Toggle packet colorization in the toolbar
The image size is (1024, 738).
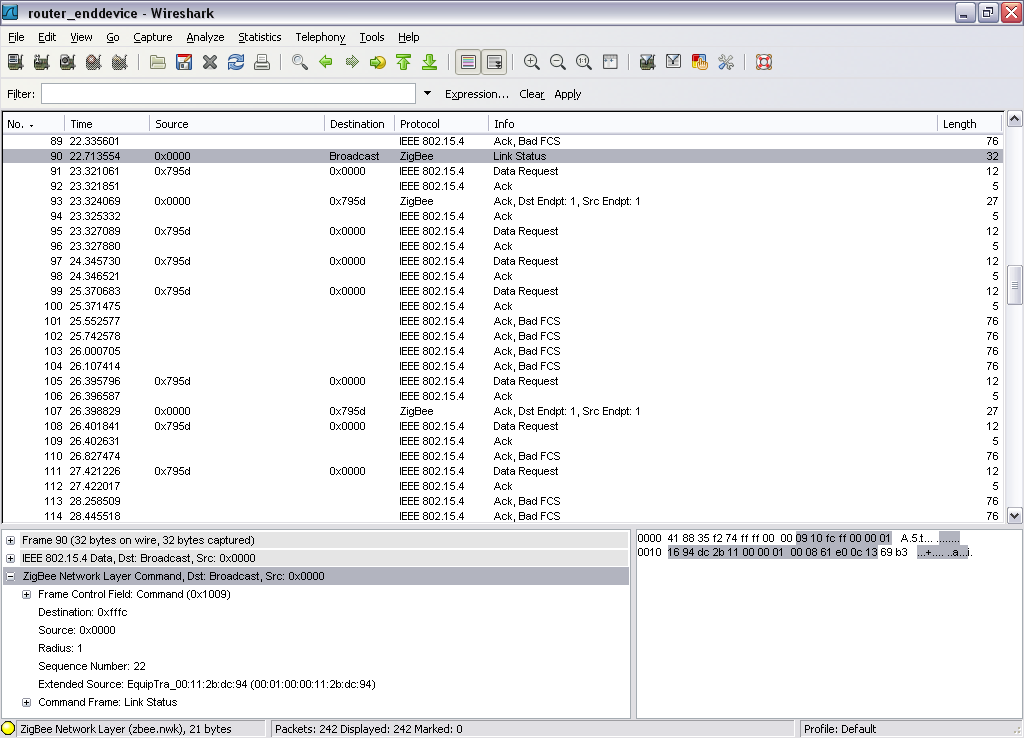[x=467, y=61]
